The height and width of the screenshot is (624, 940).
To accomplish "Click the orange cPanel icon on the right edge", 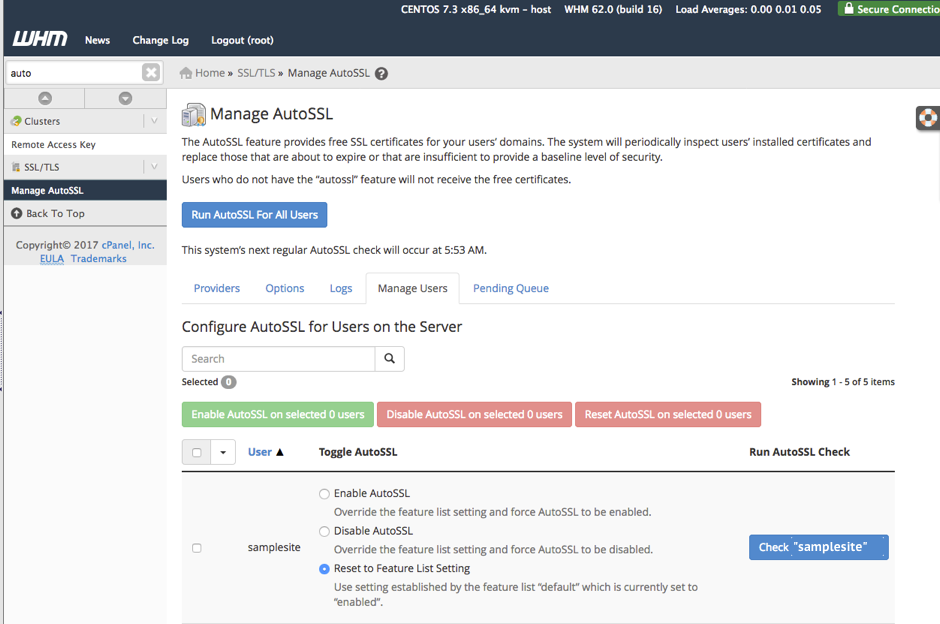I will 928,117.
